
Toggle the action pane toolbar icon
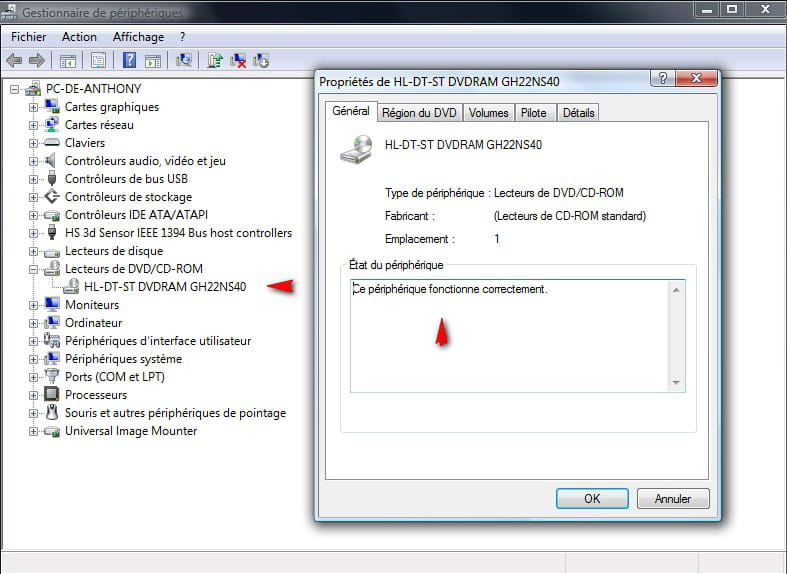tap(153, 61)
